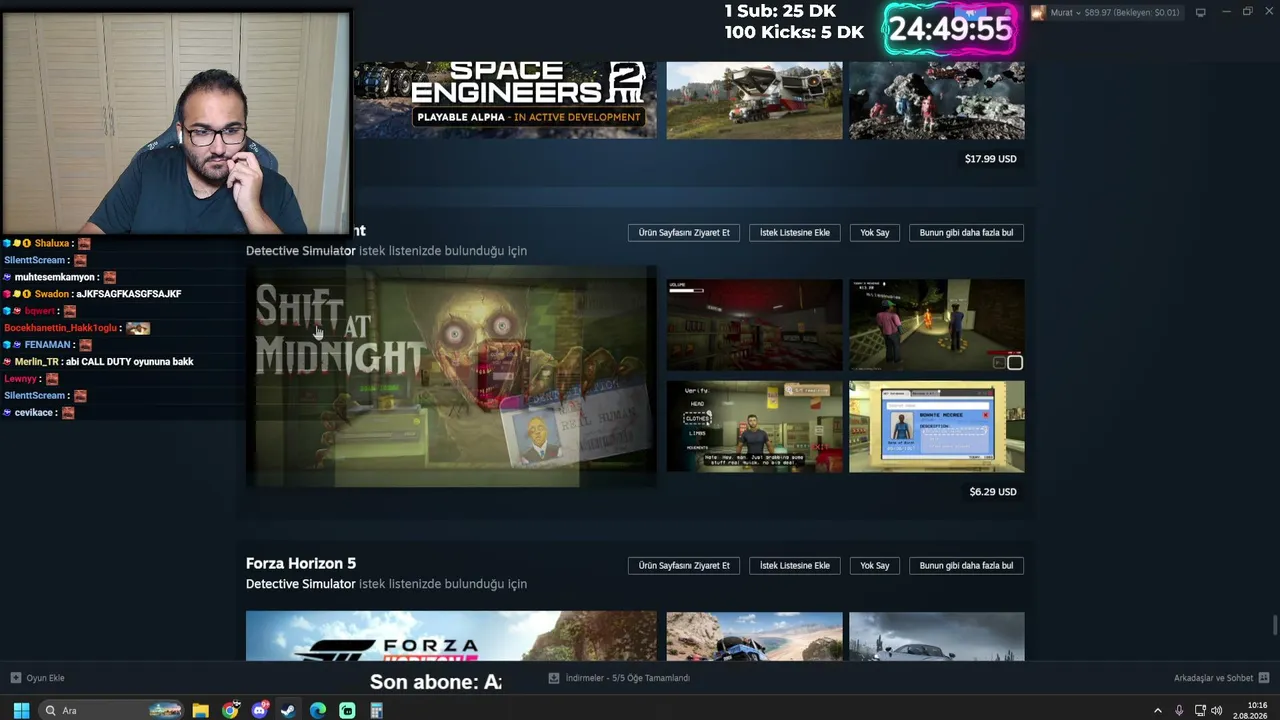The width and height of the screenshot is (1280, 720).
Task: Click the muhtesemkamyon username in chat
Action: [x=55, y=277]
